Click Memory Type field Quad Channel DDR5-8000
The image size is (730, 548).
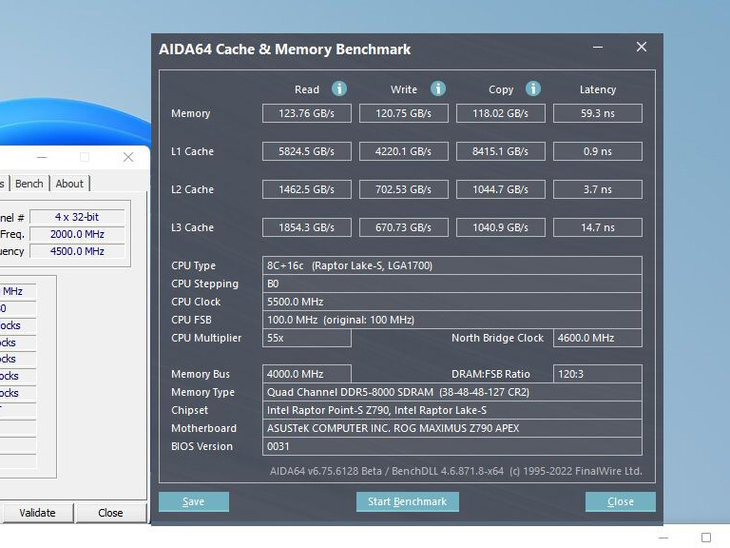point(452,392)
